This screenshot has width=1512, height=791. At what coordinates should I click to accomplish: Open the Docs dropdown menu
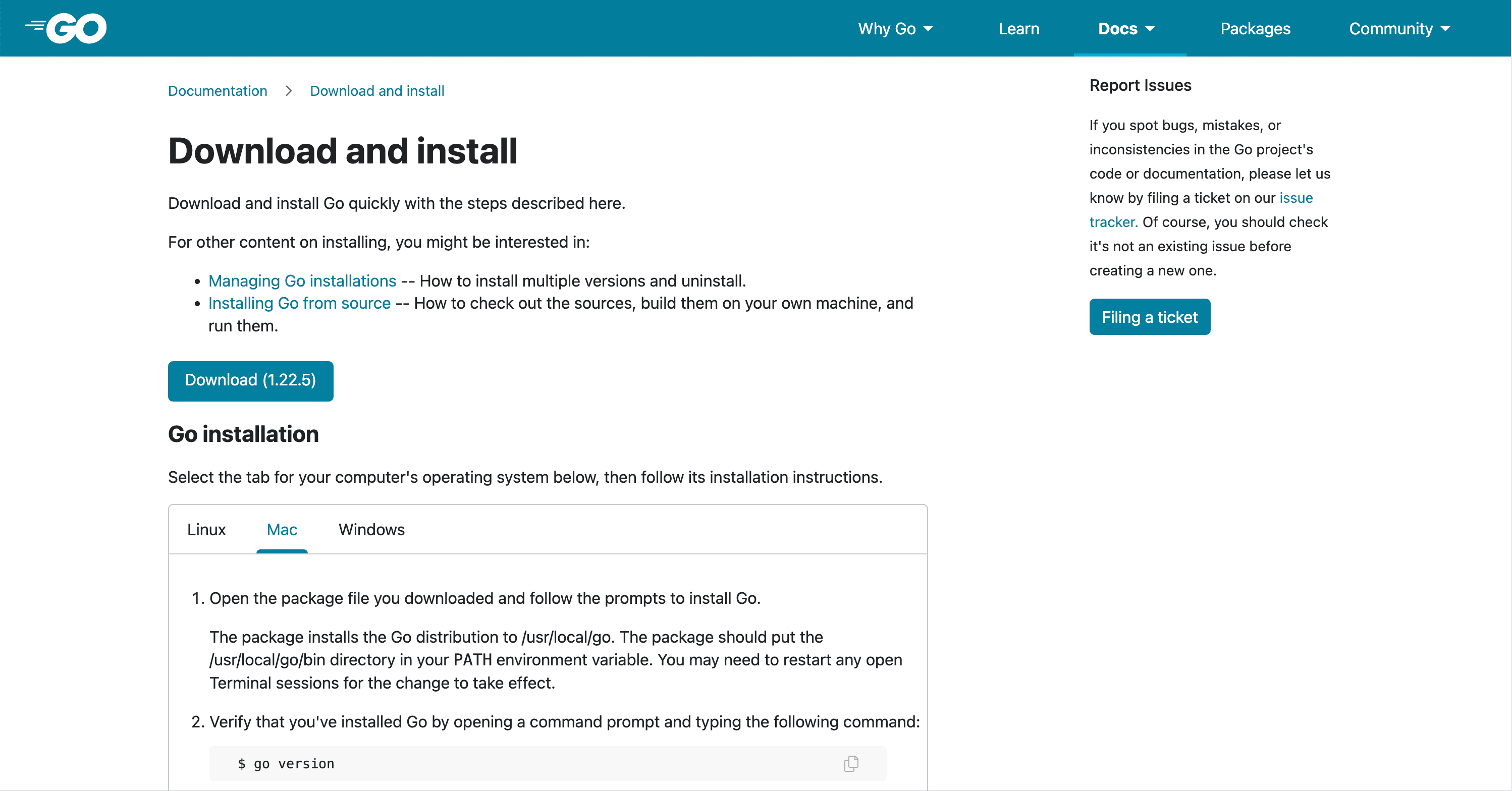point(1126,28)
